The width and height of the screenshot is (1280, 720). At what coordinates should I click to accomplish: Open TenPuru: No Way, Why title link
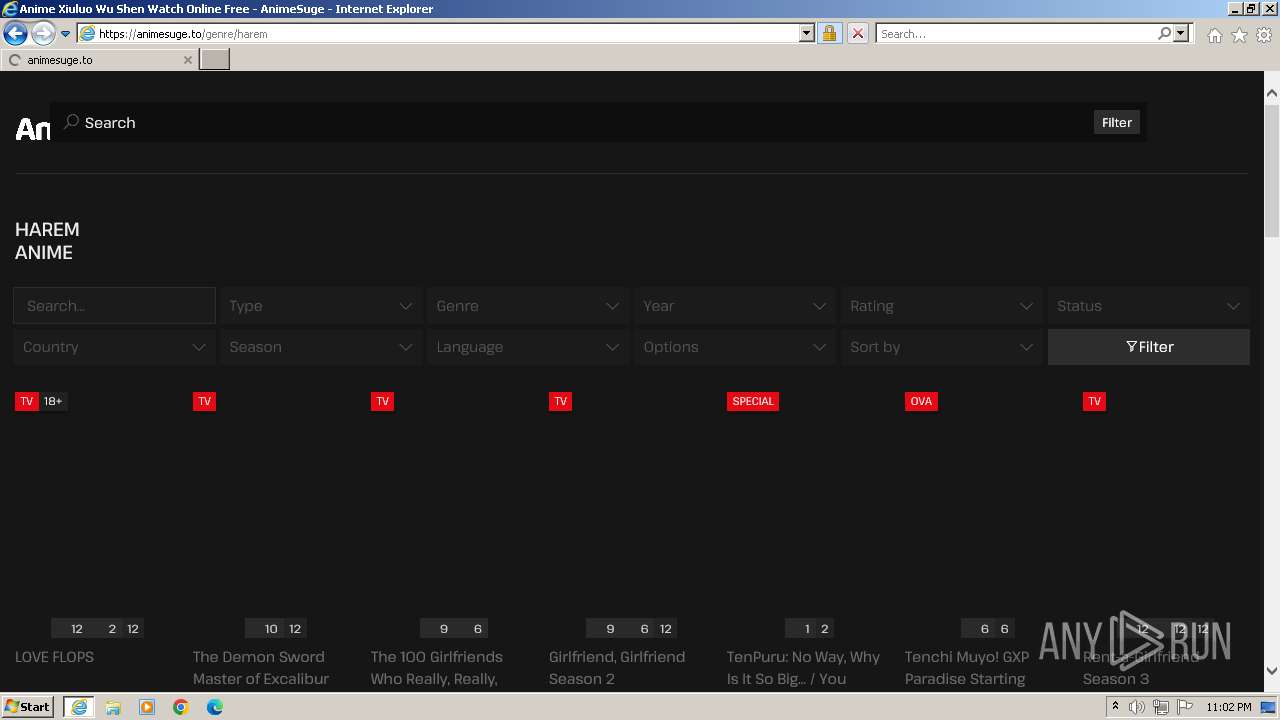803,668
